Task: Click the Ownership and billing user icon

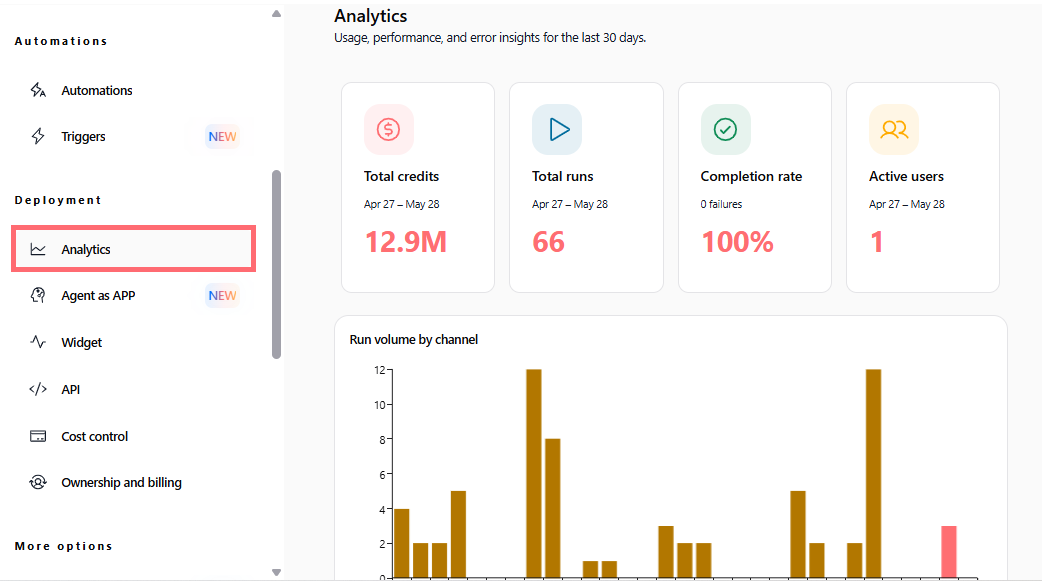Action: 38,482
